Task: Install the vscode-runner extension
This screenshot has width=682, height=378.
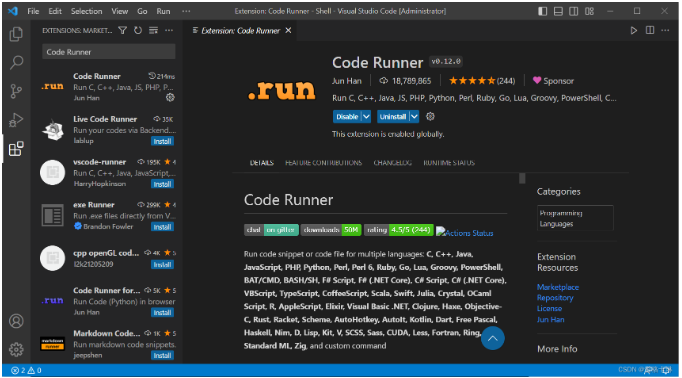Action: [x=162, y=184]
